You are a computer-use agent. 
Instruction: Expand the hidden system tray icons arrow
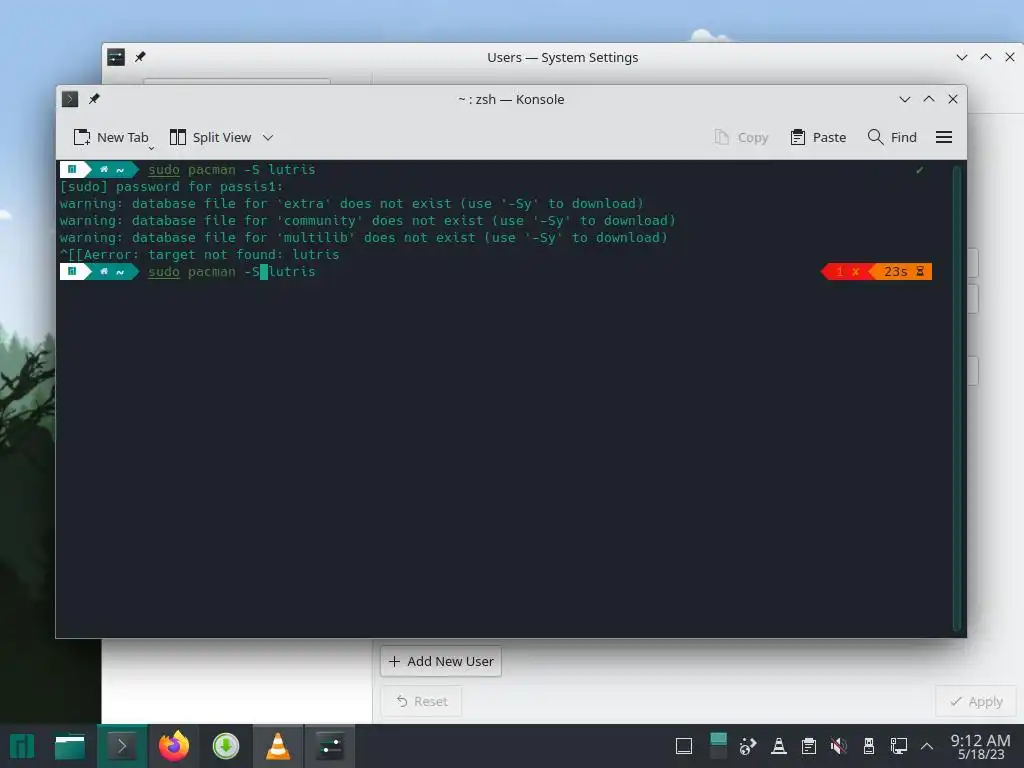[x=927, y=746]
